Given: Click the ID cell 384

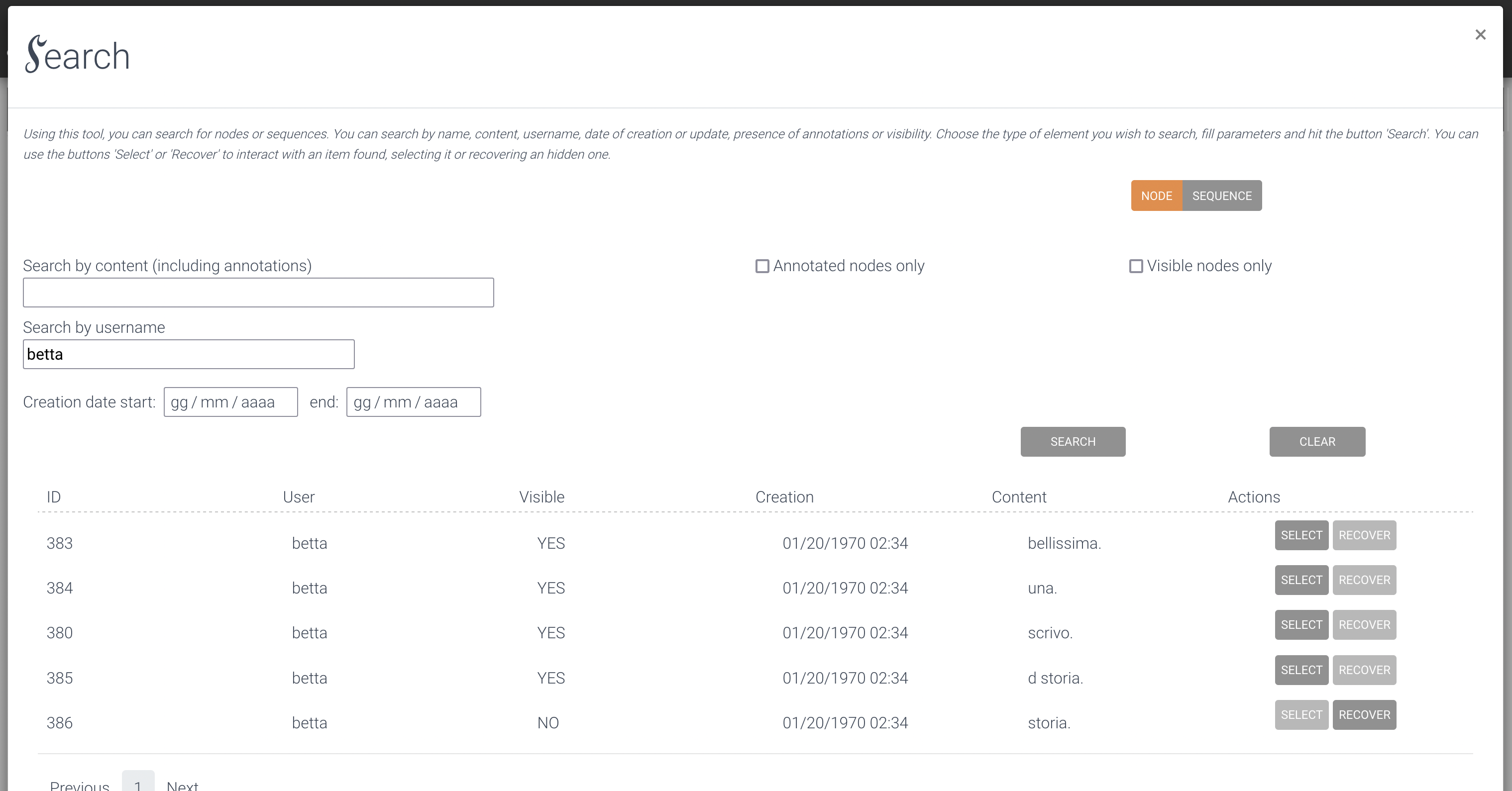Looking at the screenshot, I should point(59,588).
